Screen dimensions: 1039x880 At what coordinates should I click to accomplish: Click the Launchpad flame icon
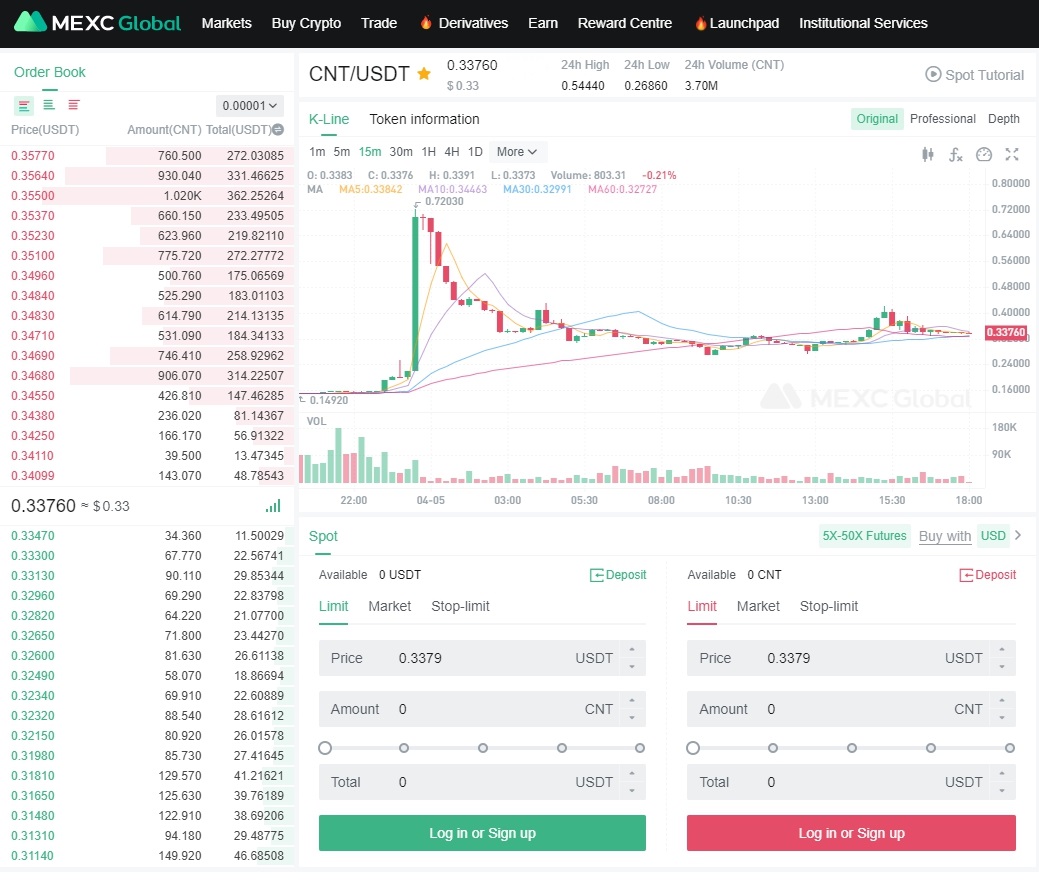(x=700, y=23)
